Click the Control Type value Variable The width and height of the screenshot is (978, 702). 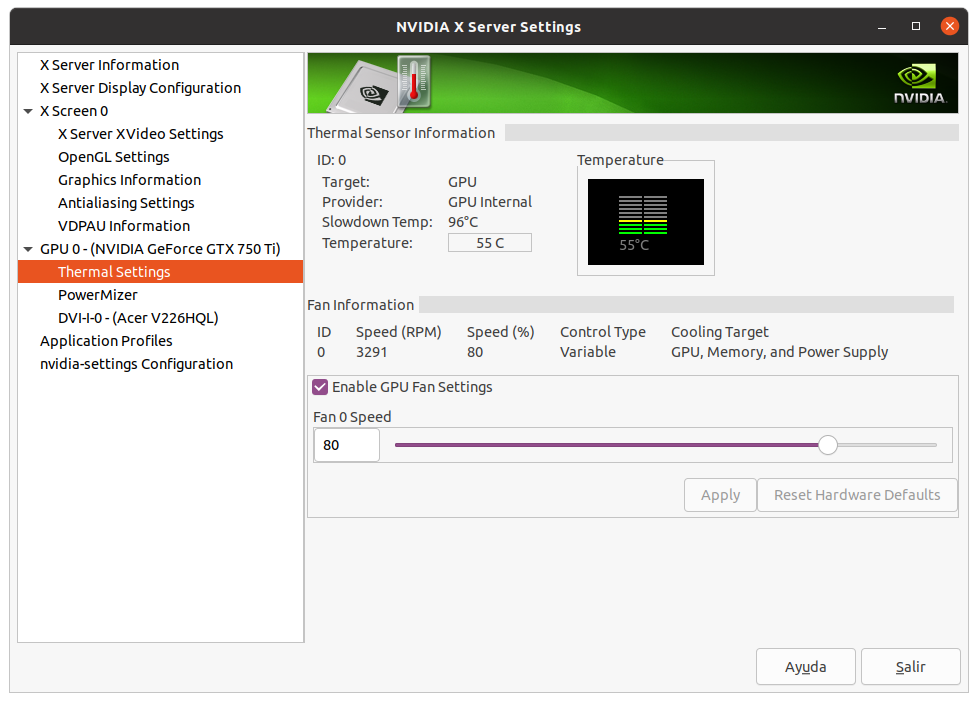(588, 353)
